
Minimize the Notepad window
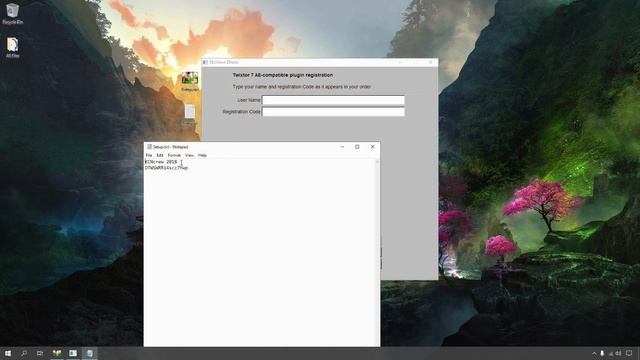[342, 147]
